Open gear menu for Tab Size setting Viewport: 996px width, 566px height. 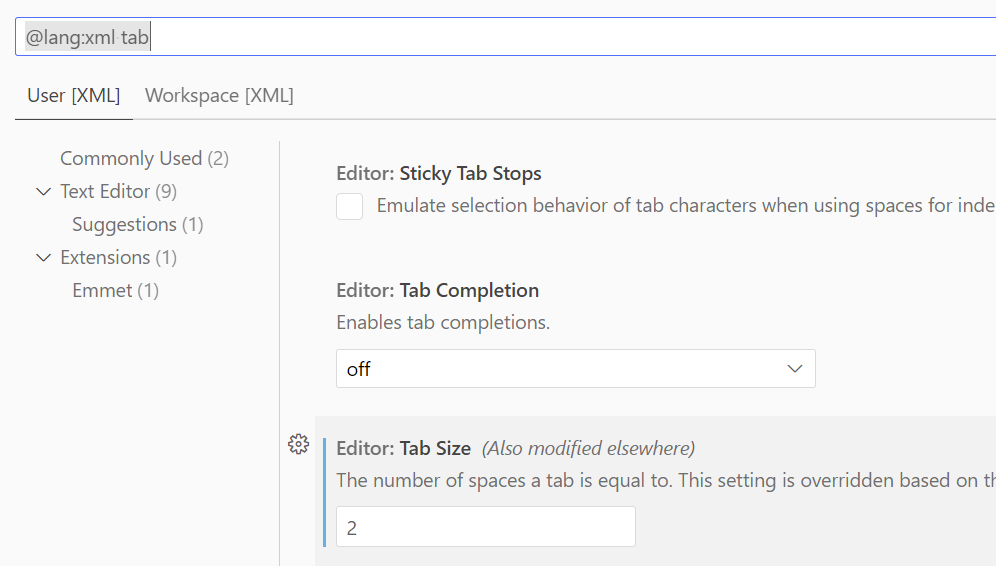click(298, 444)
